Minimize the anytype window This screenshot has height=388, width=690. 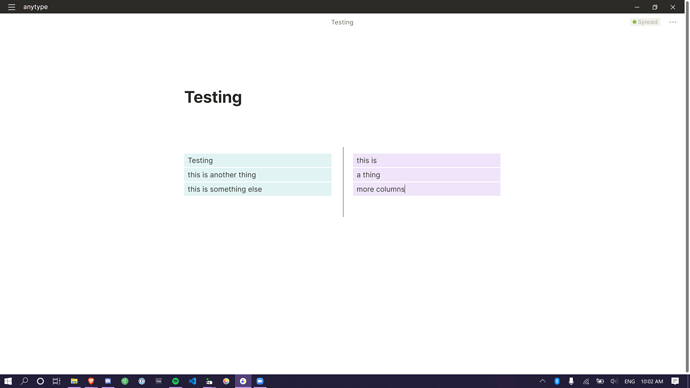coord(637,7)
